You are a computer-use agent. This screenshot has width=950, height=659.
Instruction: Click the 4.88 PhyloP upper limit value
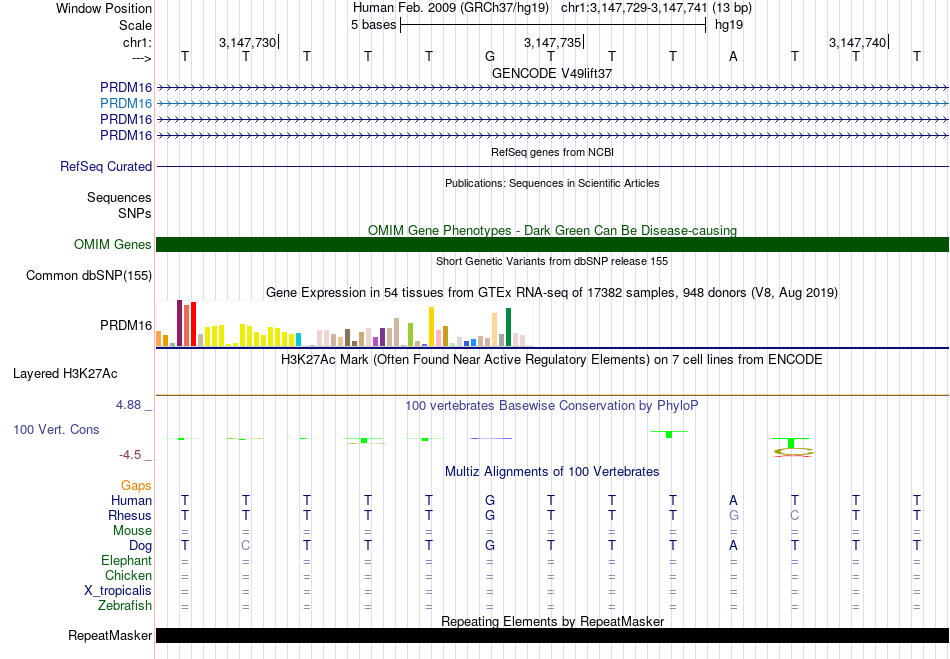point(128,405)
